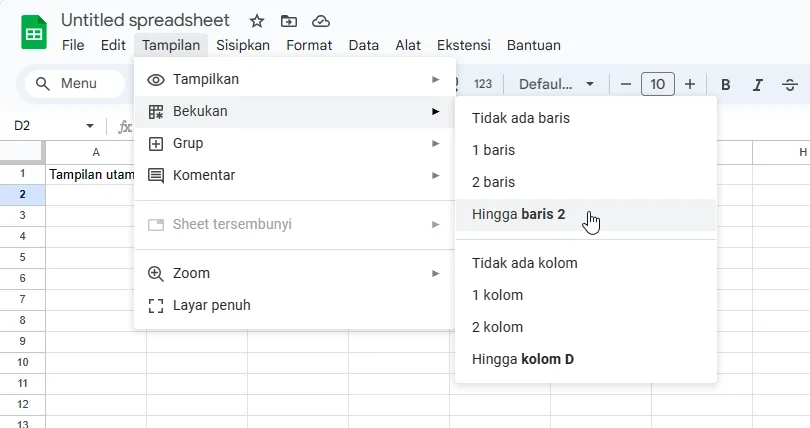Click the move to folder icon

[x=289, y=21]
